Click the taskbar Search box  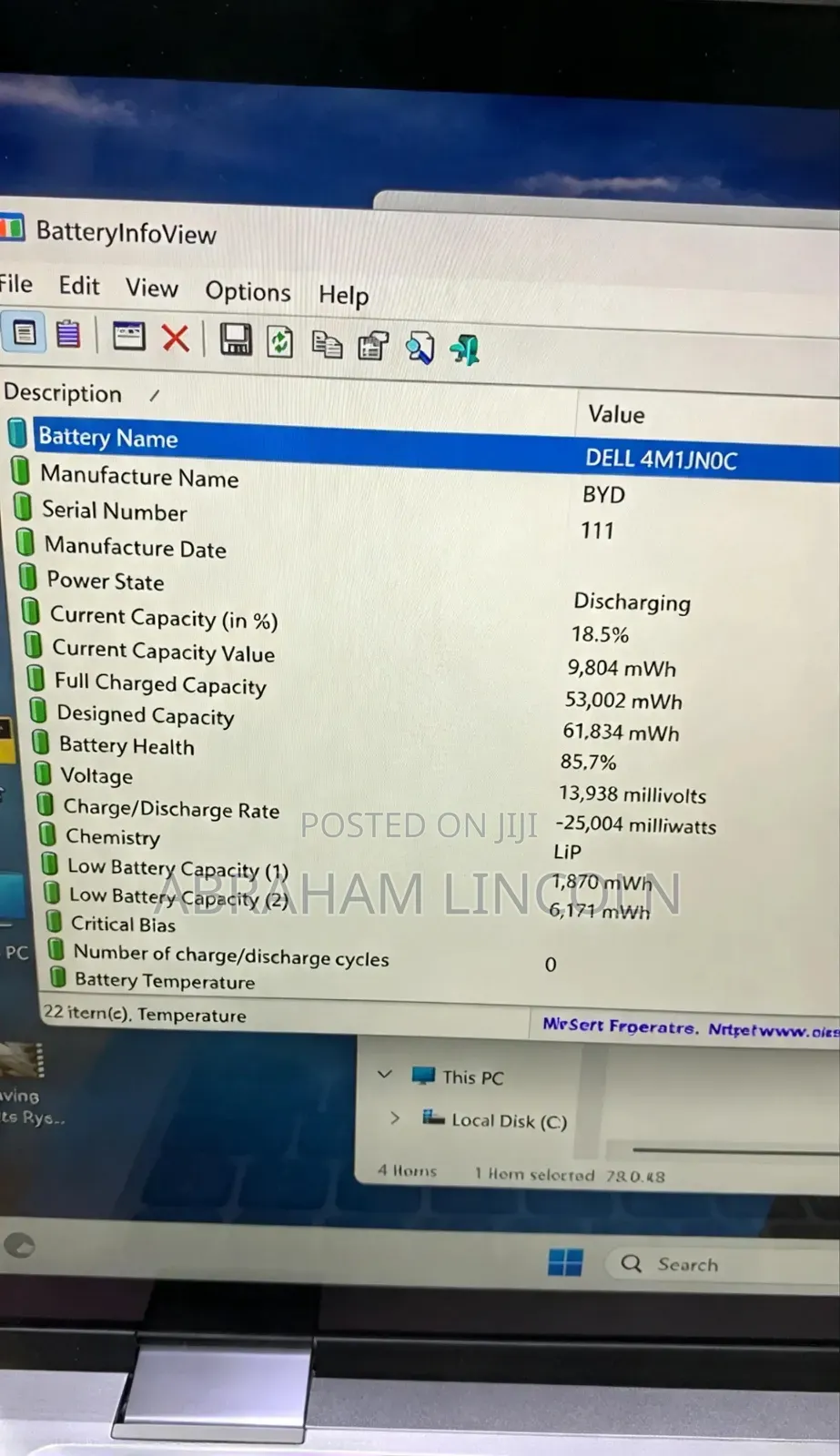[x=723, y=1264]
